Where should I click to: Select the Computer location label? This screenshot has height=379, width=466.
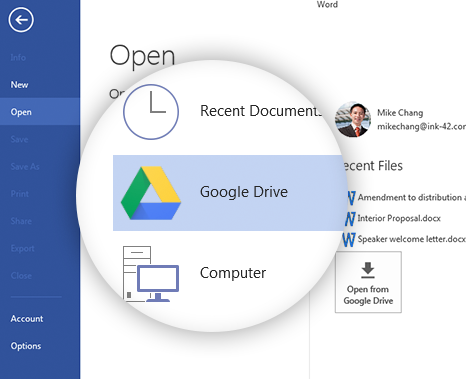(x=233, y=273)
